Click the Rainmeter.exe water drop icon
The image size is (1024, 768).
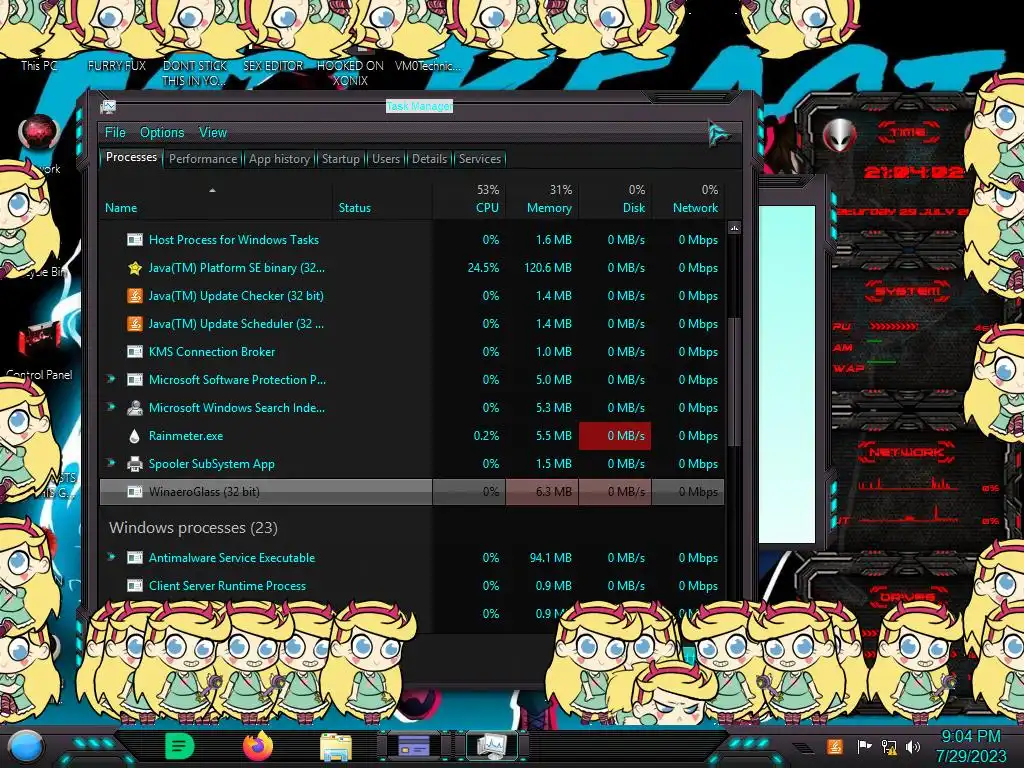135,436
